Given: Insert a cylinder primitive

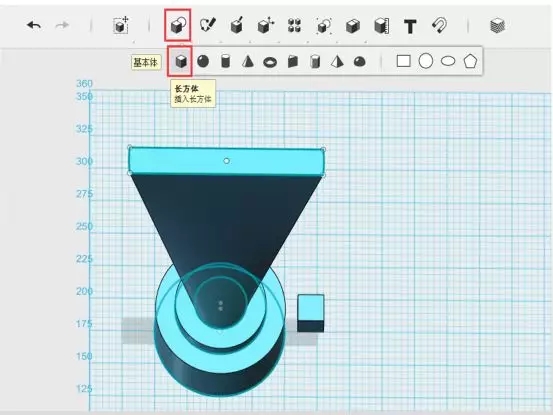Looking at the screenshot, I should (225, 61).
